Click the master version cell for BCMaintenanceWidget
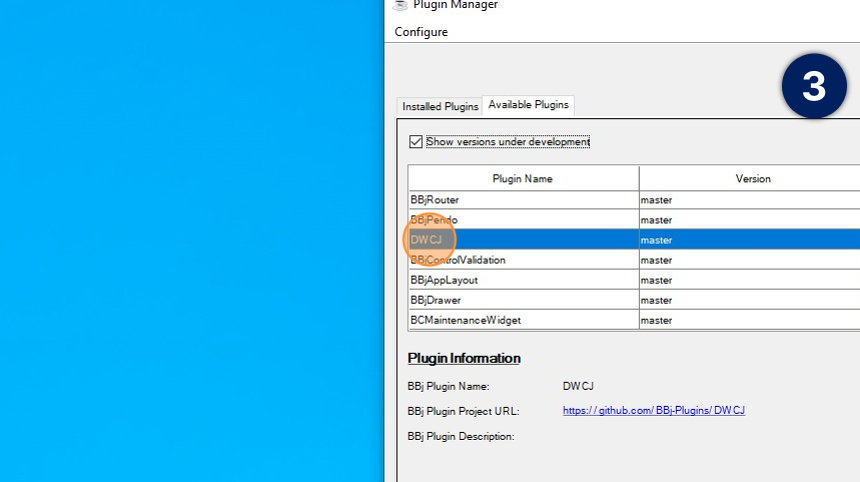Image resolution: width=860 pixels, height=482 pixels. click(x=657, y=320)
